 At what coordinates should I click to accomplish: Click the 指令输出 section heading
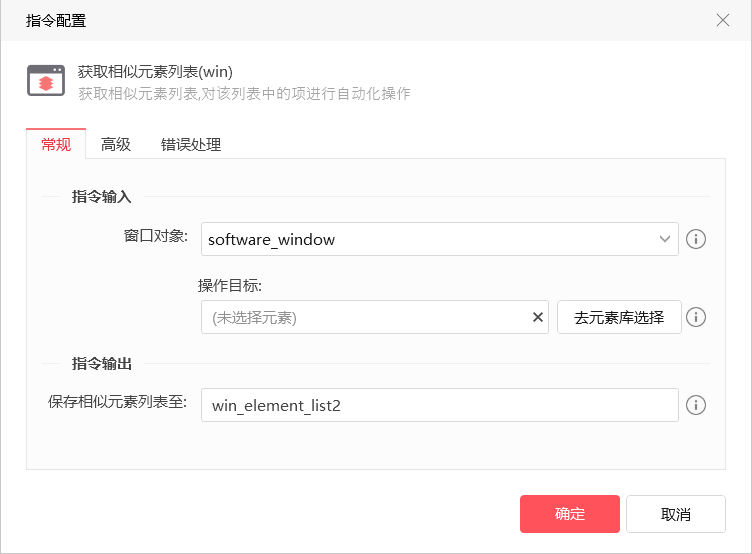(x=101, y=363)
